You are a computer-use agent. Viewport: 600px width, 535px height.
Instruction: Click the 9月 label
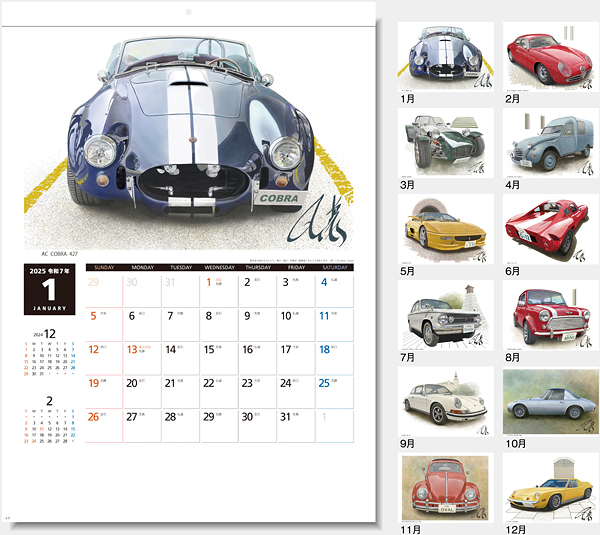point(408,444)
